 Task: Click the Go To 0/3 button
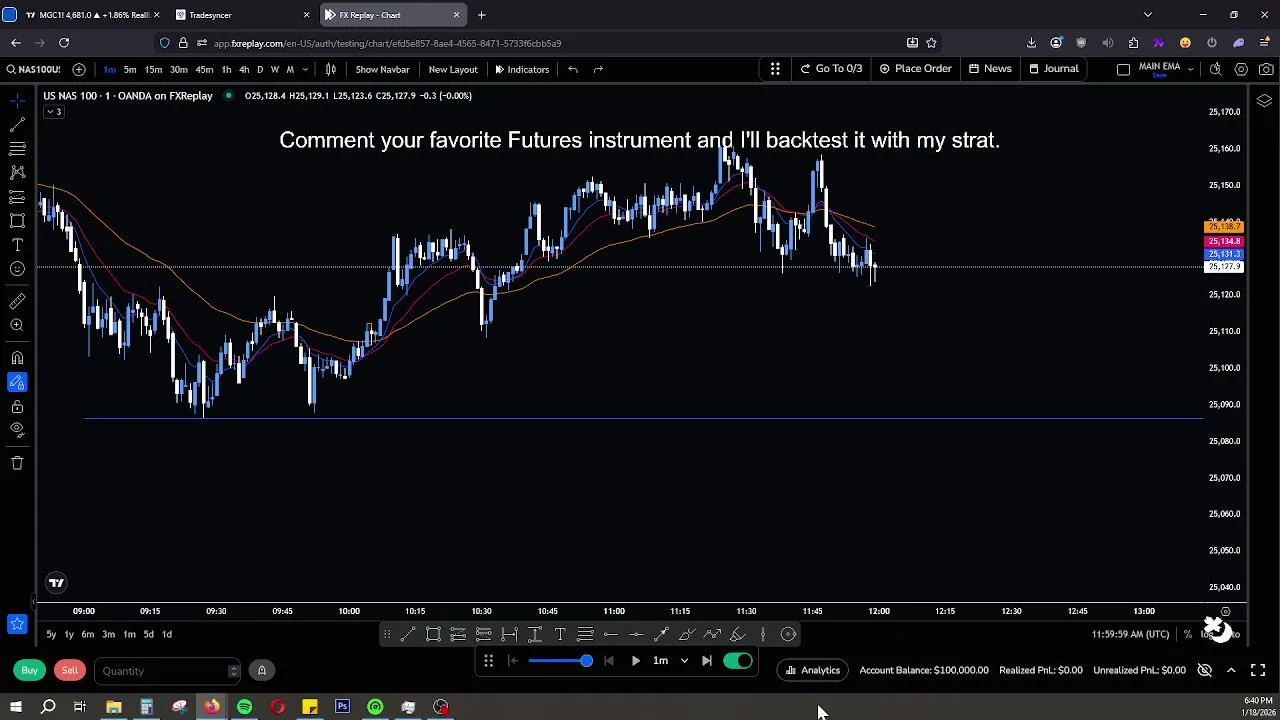[831, 68]
